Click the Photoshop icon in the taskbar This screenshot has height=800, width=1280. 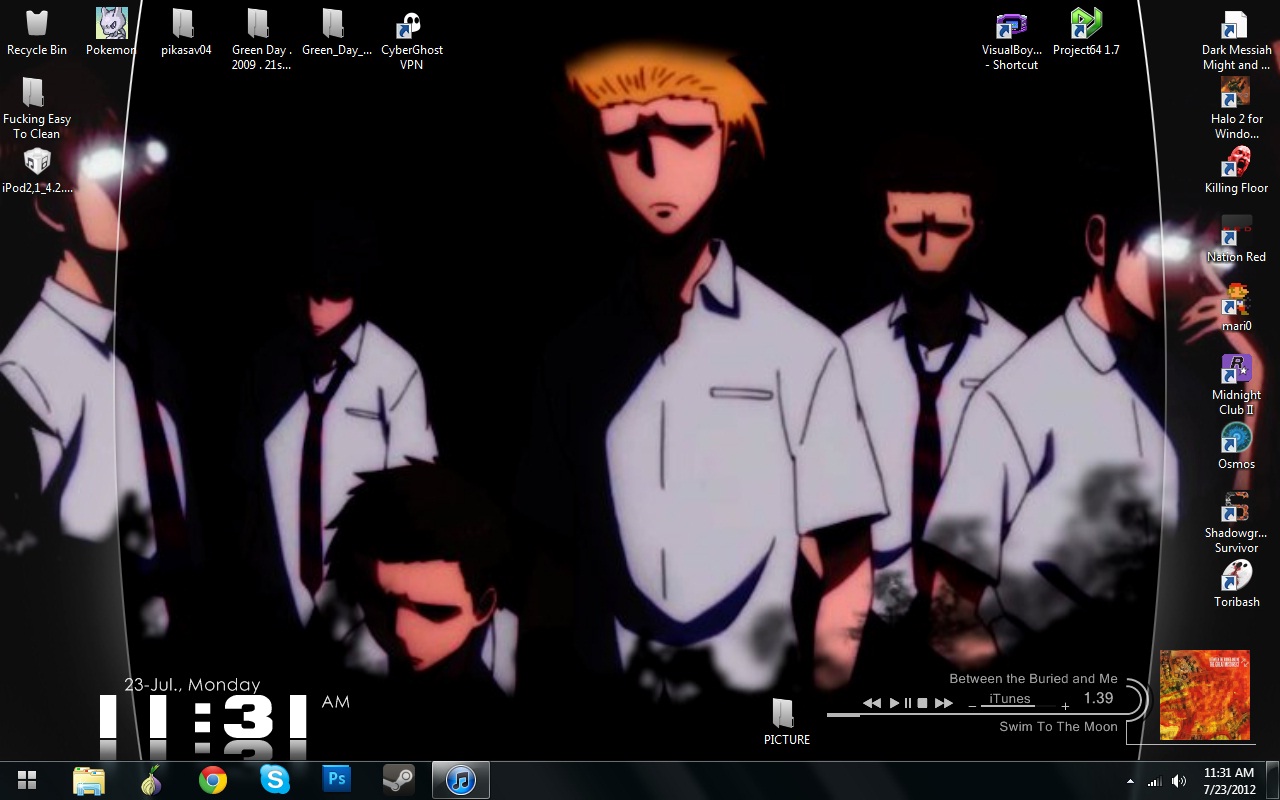(336, 779)
